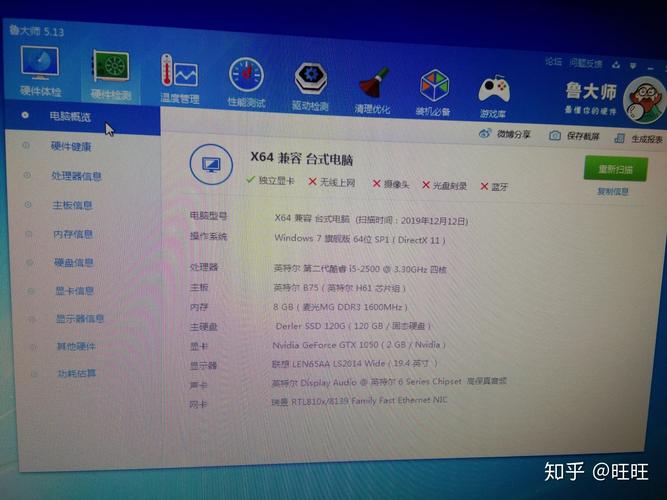Click 英特尔 B75 motherboard value
The height and width of the screenshot is (500, 667).
point(339,288)
